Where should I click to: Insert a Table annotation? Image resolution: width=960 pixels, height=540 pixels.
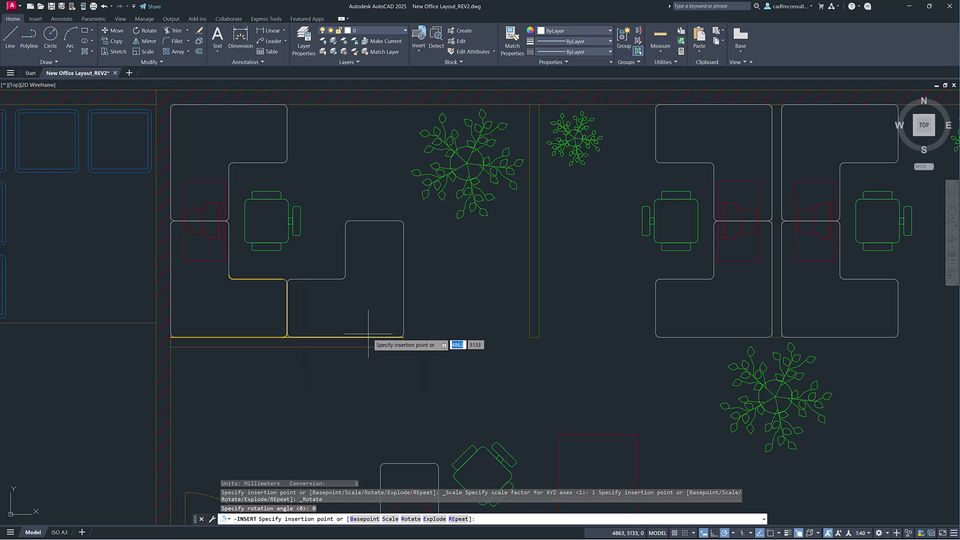click(267, 51)
